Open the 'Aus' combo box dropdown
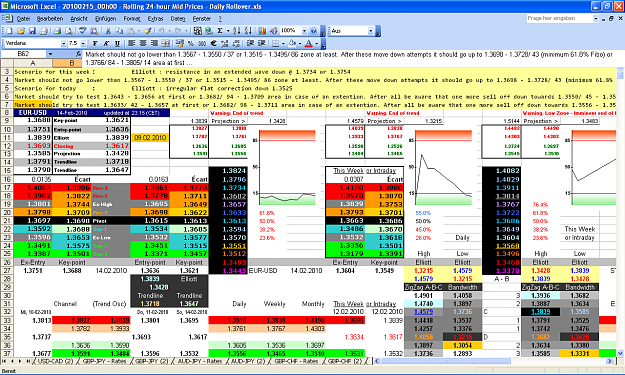 370,31
